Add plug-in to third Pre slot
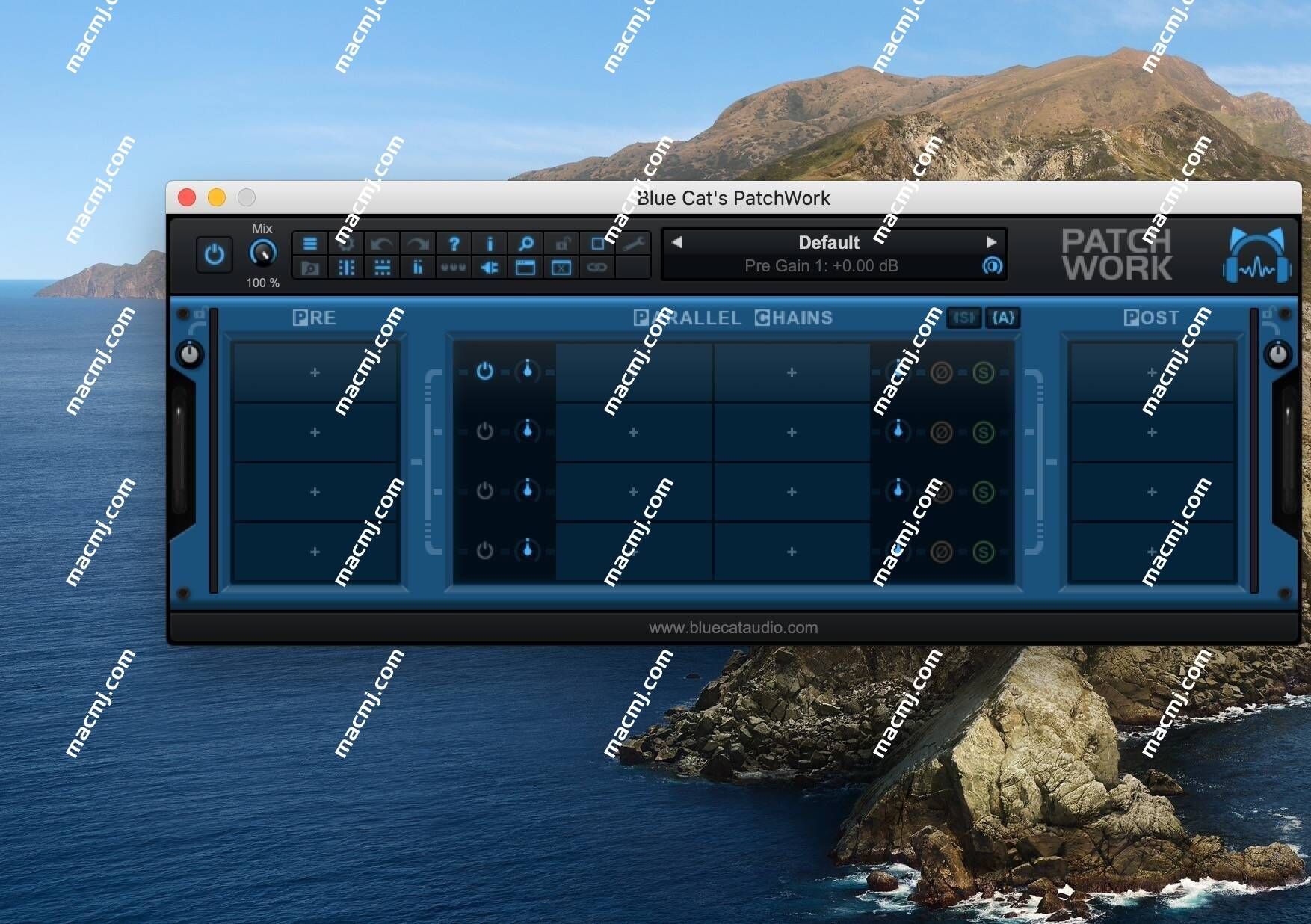Screen dimensions: 1311x924 [315, 492]
